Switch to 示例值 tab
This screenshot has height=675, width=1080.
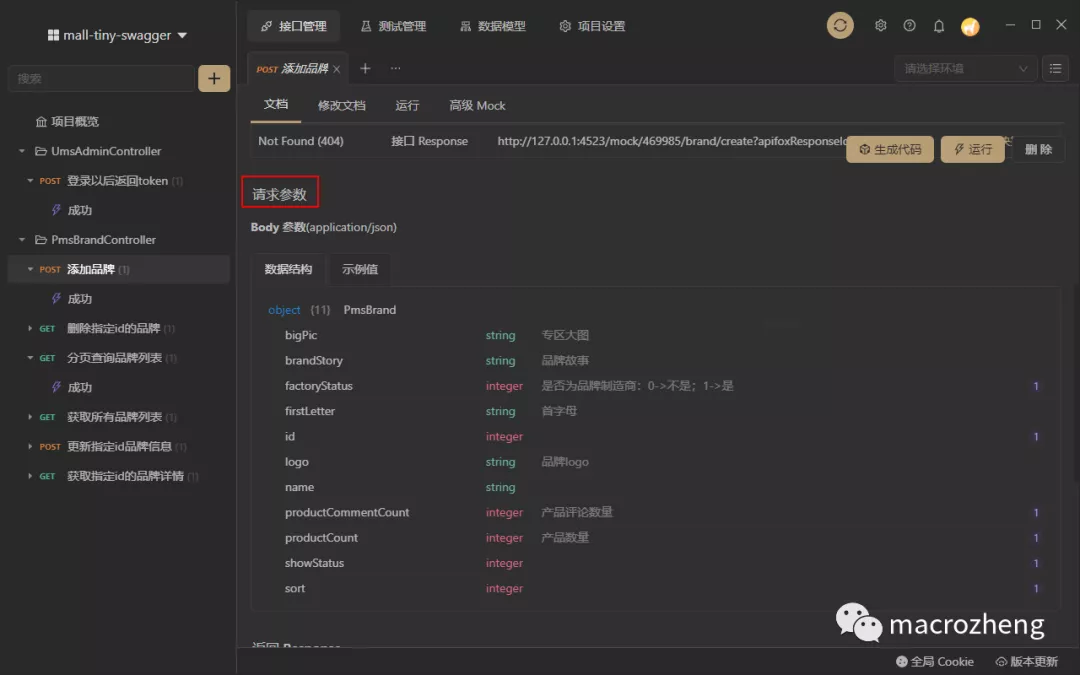360,269
